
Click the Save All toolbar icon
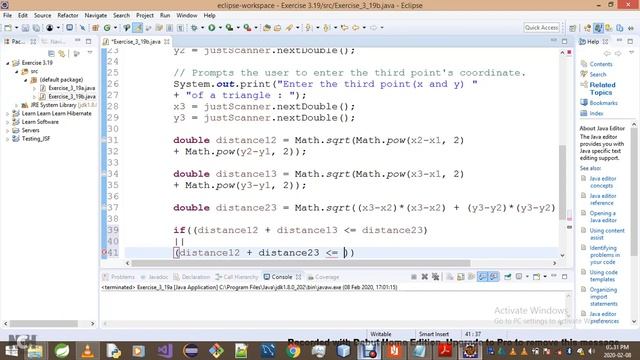pos(36,28)
